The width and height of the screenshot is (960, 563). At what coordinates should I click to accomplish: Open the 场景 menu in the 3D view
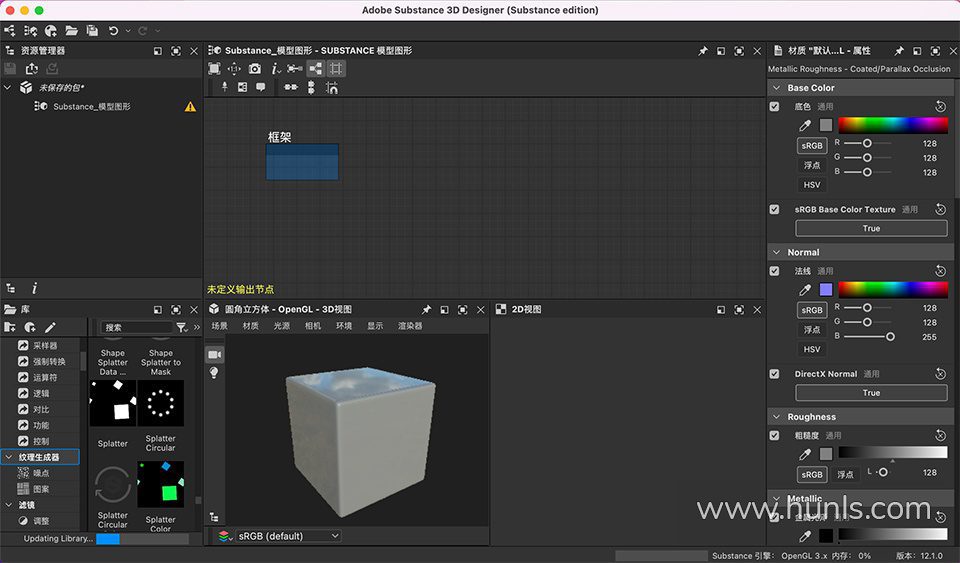[220, 326]
